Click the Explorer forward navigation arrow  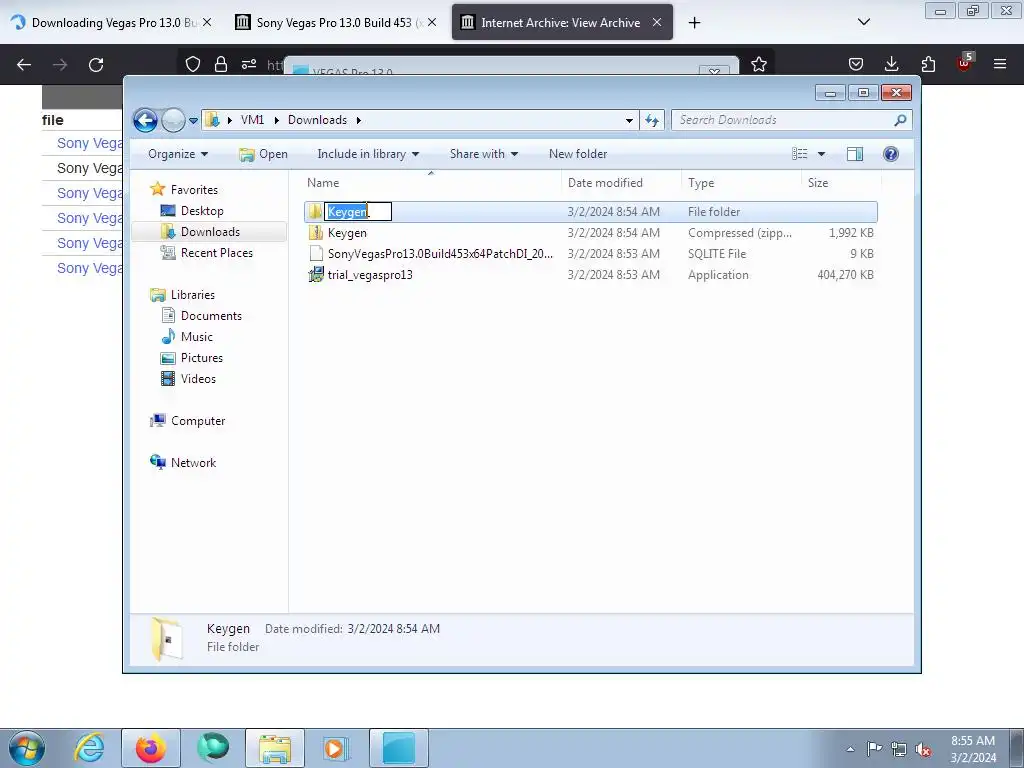pos(173,120)
